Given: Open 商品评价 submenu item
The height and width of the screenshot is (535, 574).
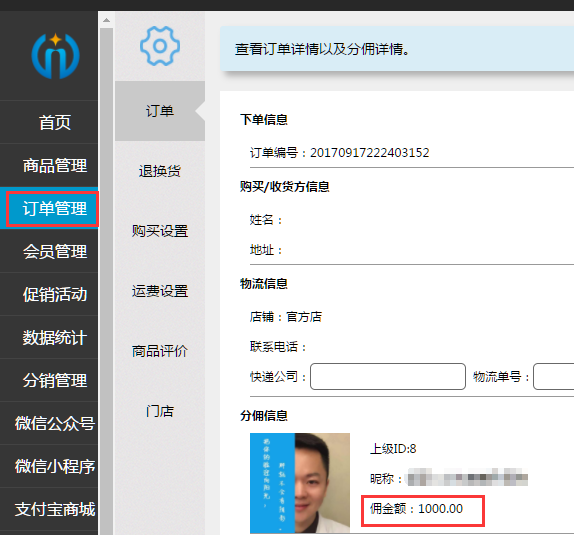Looking at the screenshot, I should click(160, 351).
